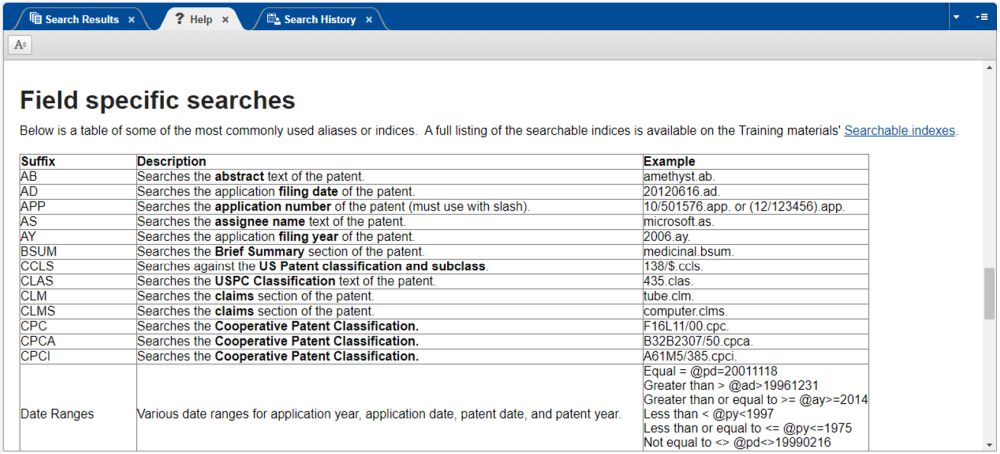The width and height of the screenshot is (1000, 454).
Task: Expand the tab list dropdown arrow
Action: [956, 17]
